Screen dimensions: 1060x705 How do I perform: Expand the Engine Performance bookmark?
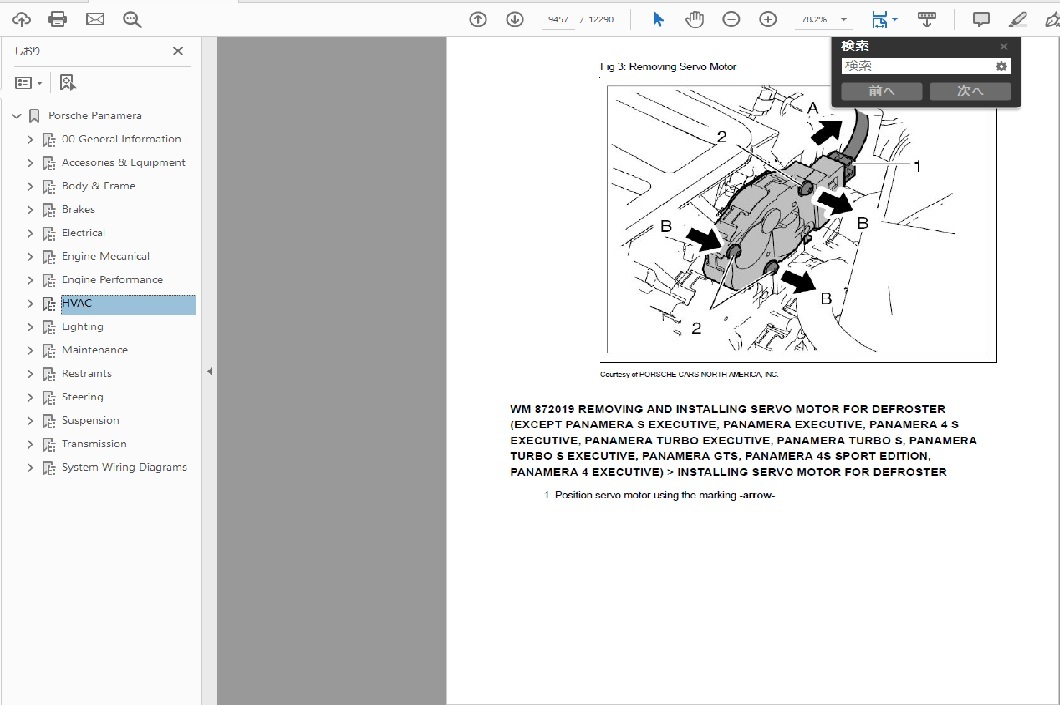click(x=30, y=280)
